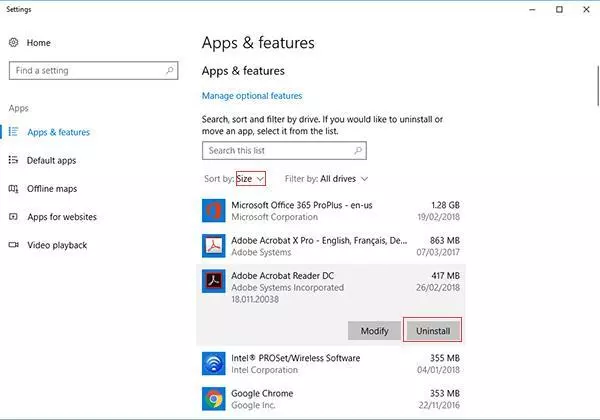Click the Modify button
Image resolution: width=600 pixels, height=420 pixels.
point(374,330)
